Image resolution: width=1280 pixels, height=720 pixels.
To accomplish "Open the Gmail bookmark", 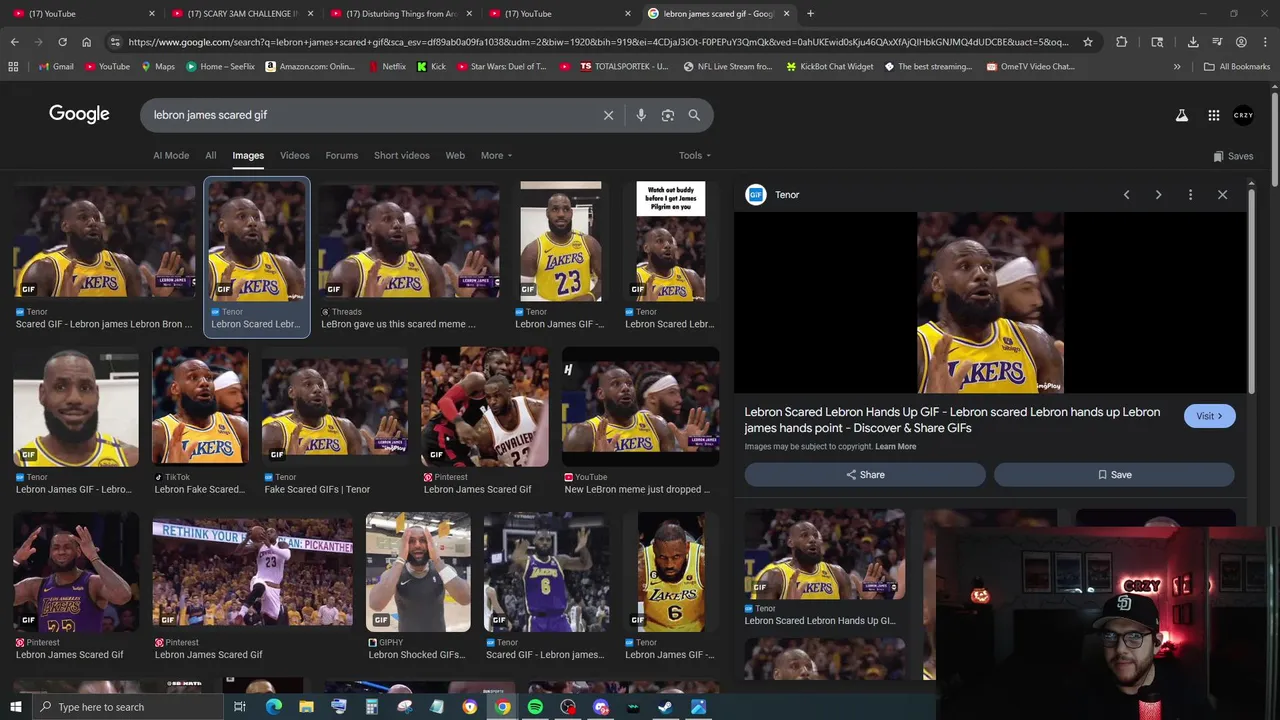I will pos(55,67).
